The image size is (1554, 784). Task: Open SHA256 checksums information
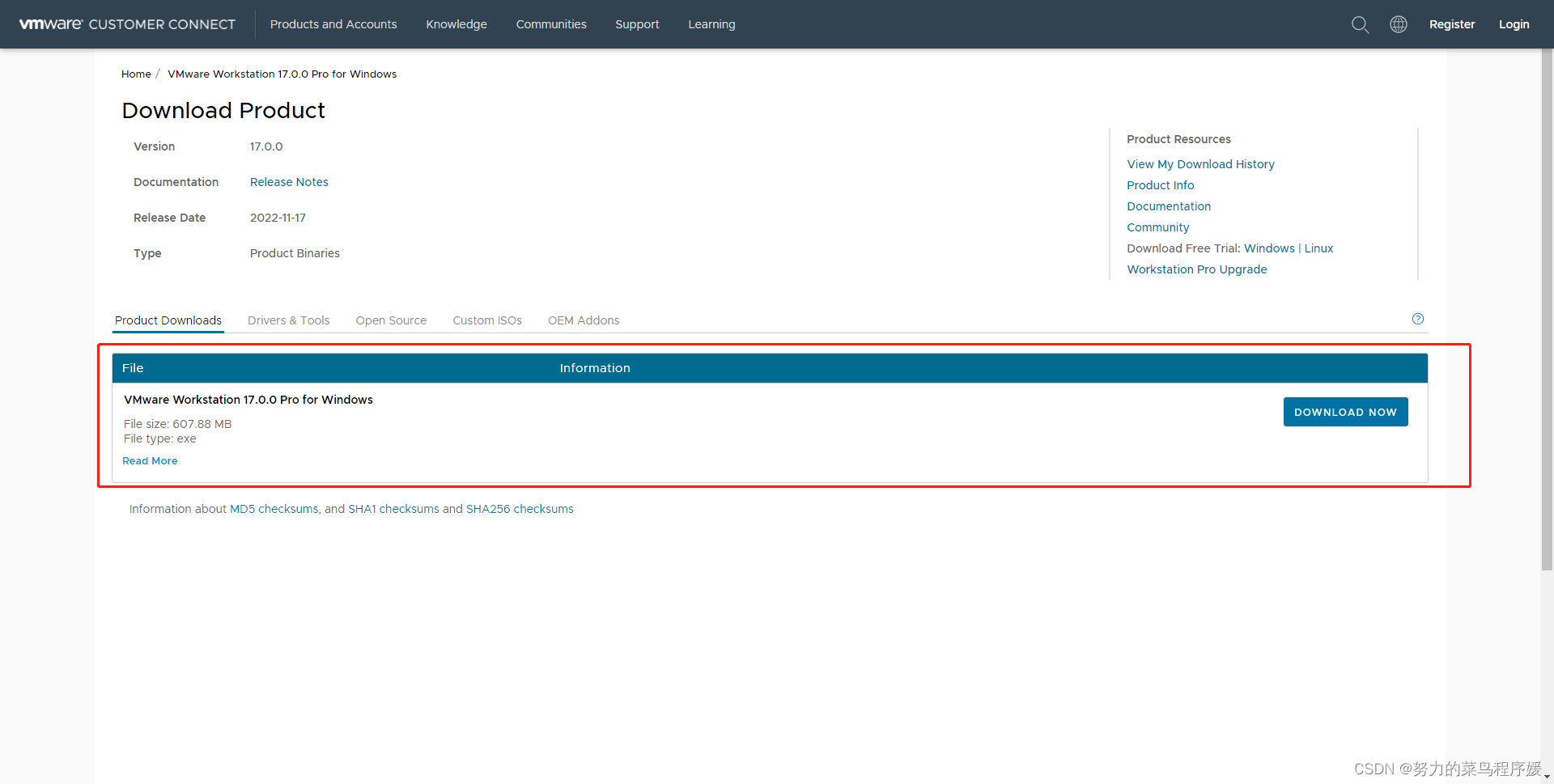pos(520,509)
